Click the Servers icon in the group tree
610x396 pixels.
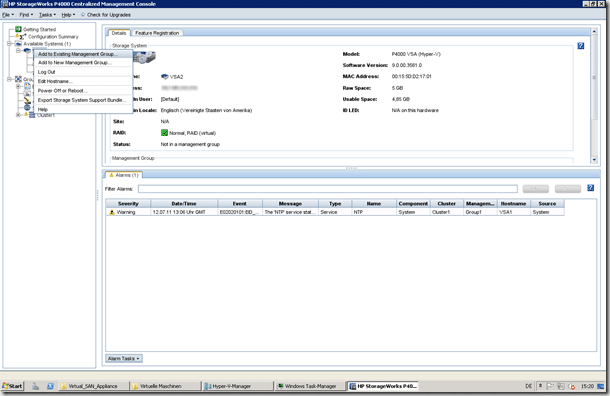point(27,93)
